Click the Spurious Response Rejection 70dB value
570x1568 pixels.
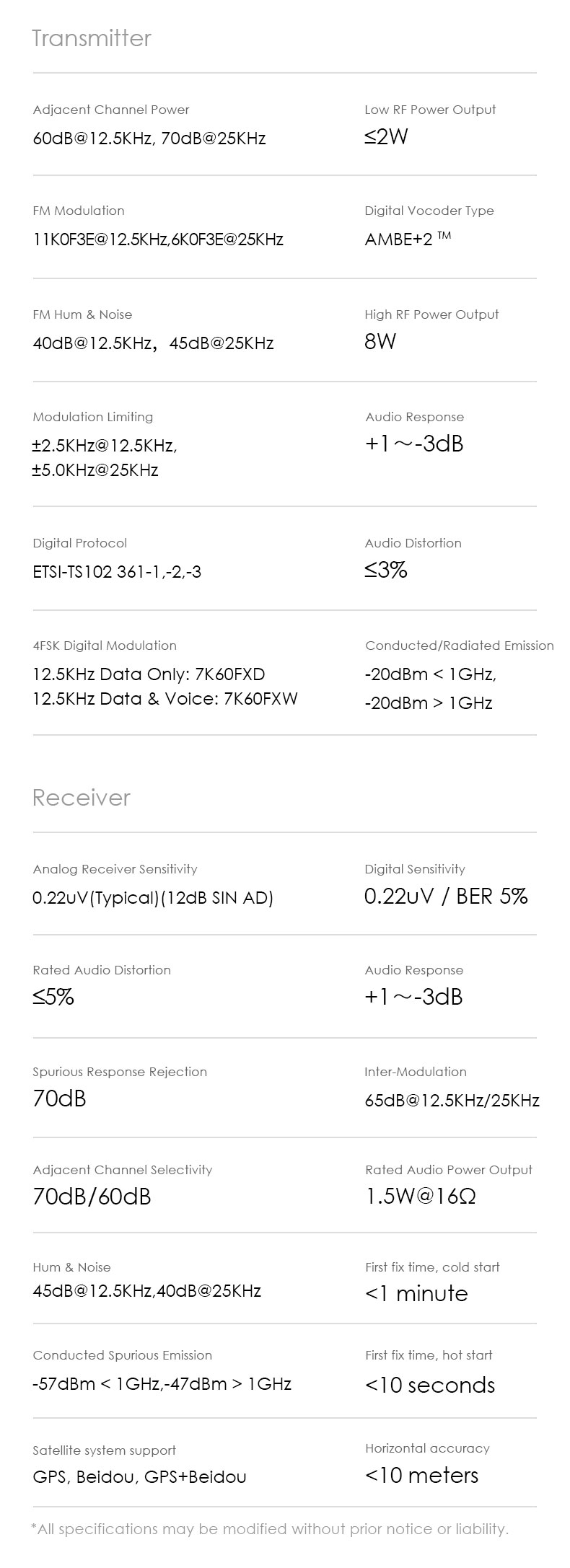click(59, 1098)
